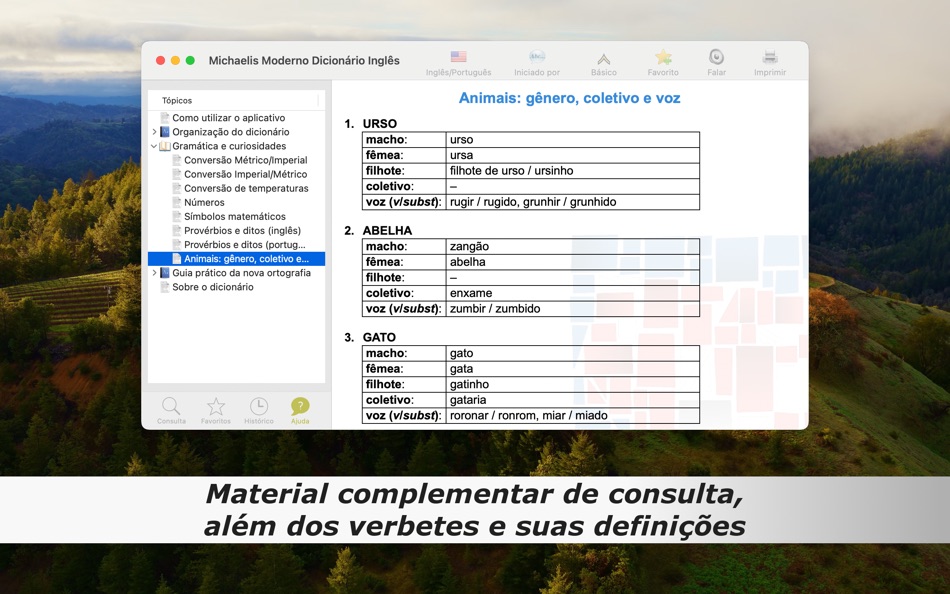Expand Organização do dicionário topic

pyautogui.click(x=154, y=132)
